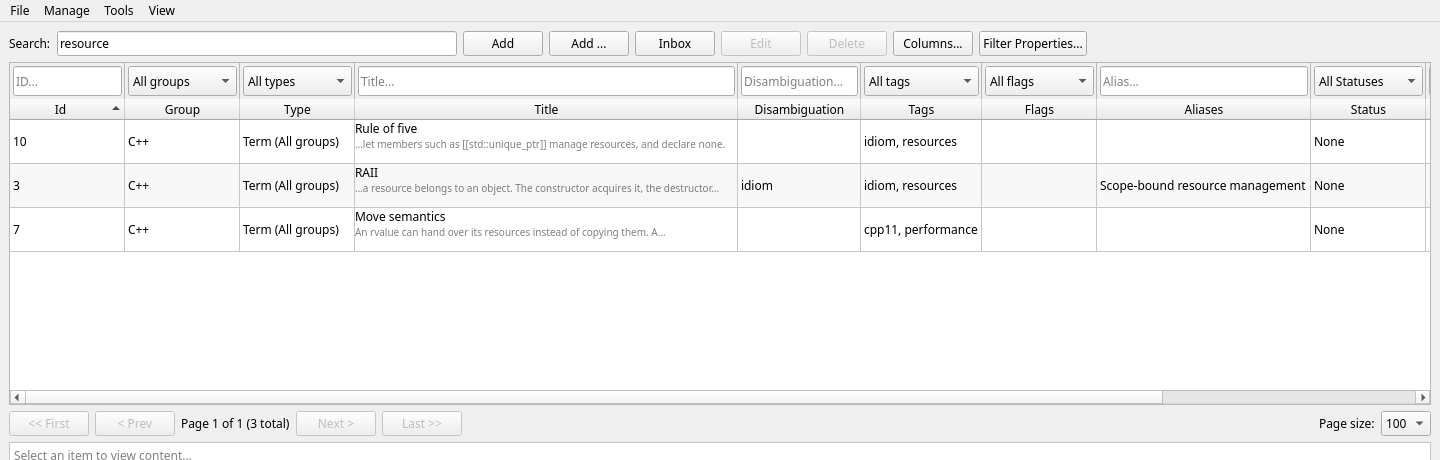Viewport: 1440px width, 460px height.
Task: Sort by the Aliases column header
Action: coord(1203,109)
